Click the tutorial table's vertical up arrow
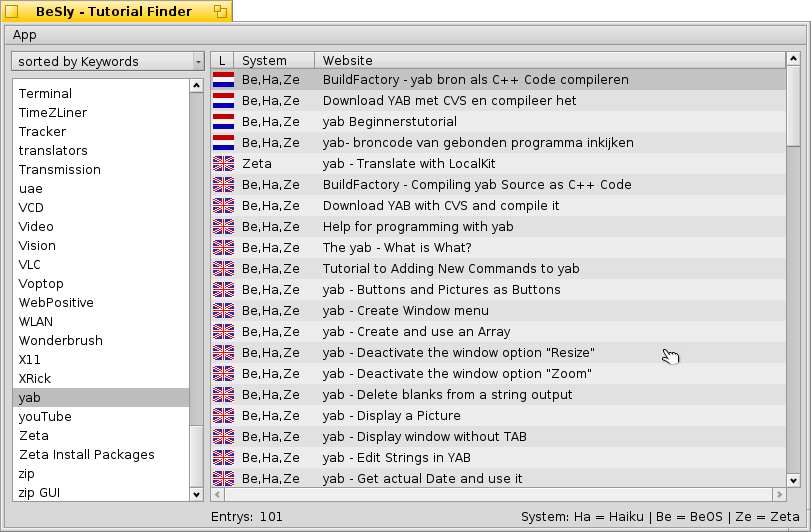 click(x=793, y=58)
